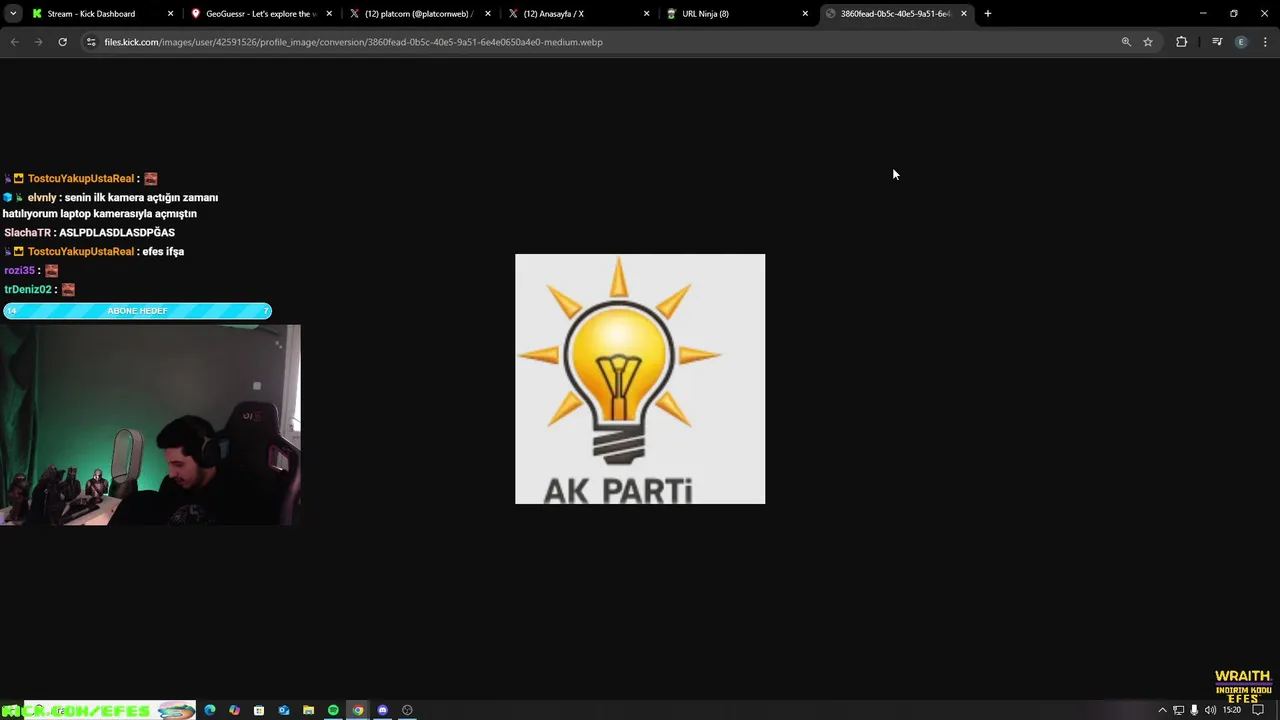Open the zoom magnifier in address bar
Image resolution: width=1280 pixels, height=720 pixels.
pos(1126,42)
